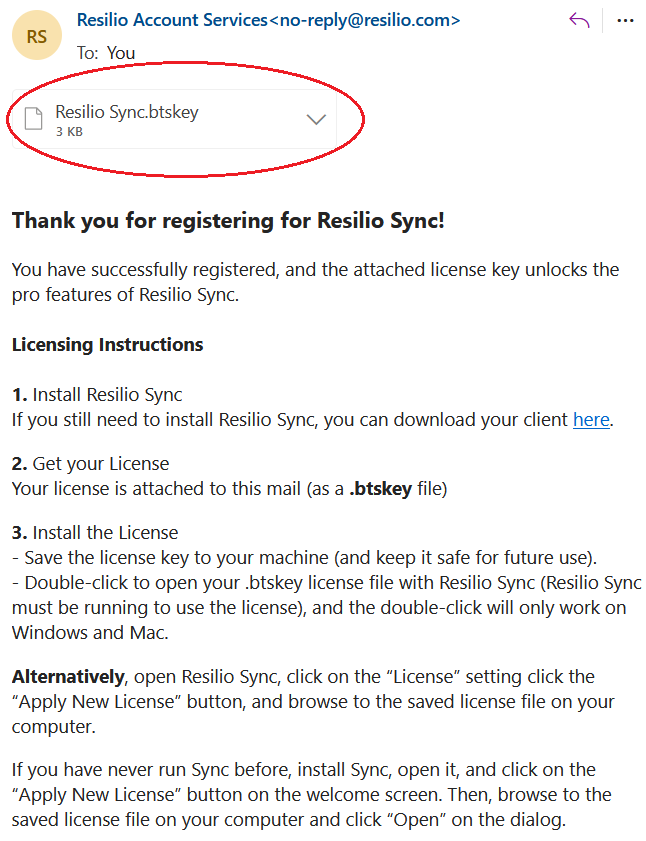Image resolution: width=646 pixels, height=841 pixels.
Task: Click the bold ".btskey" text in step 2
Action: (380, 489)
